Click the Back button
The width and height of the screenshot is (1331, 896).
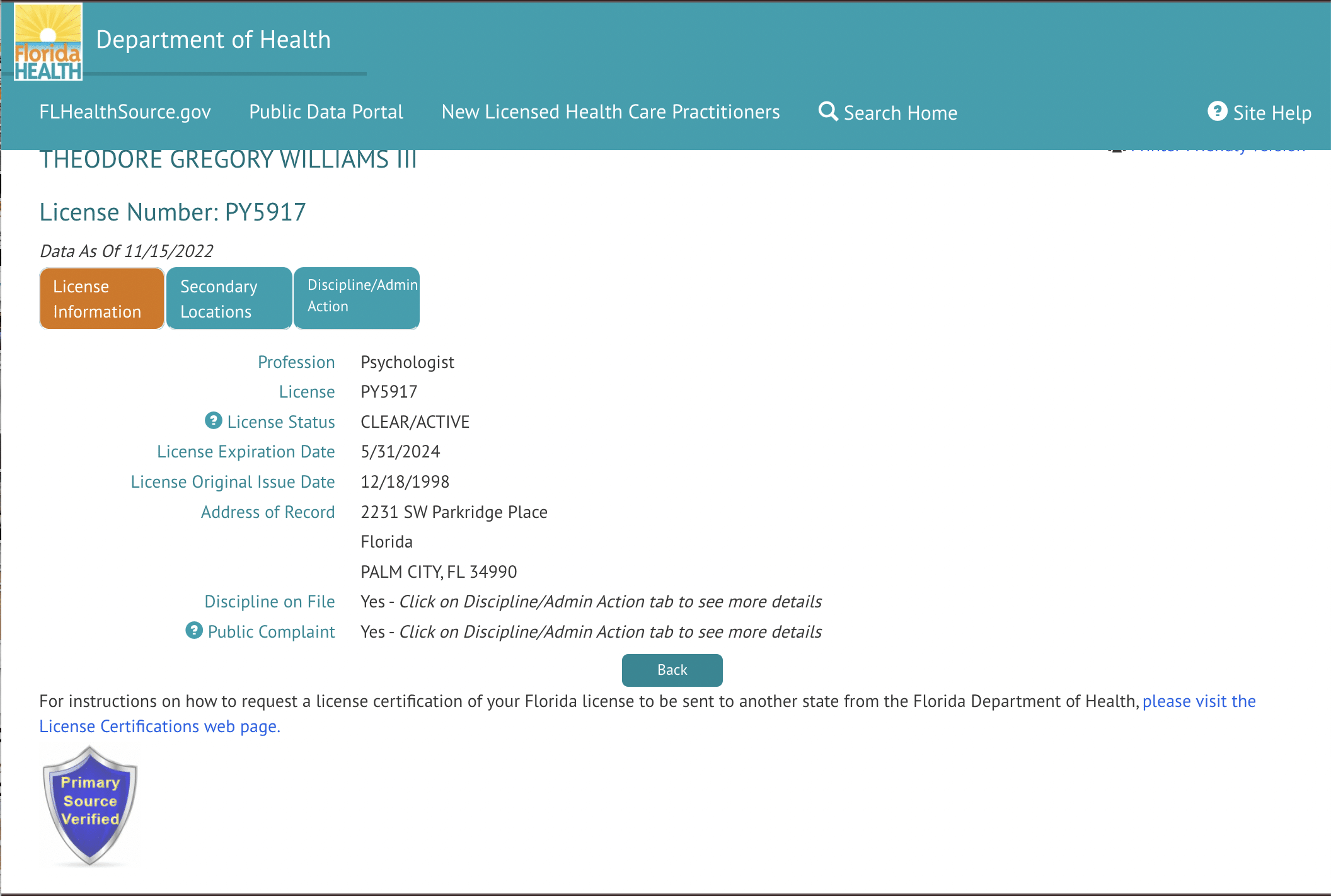point(671,670)
